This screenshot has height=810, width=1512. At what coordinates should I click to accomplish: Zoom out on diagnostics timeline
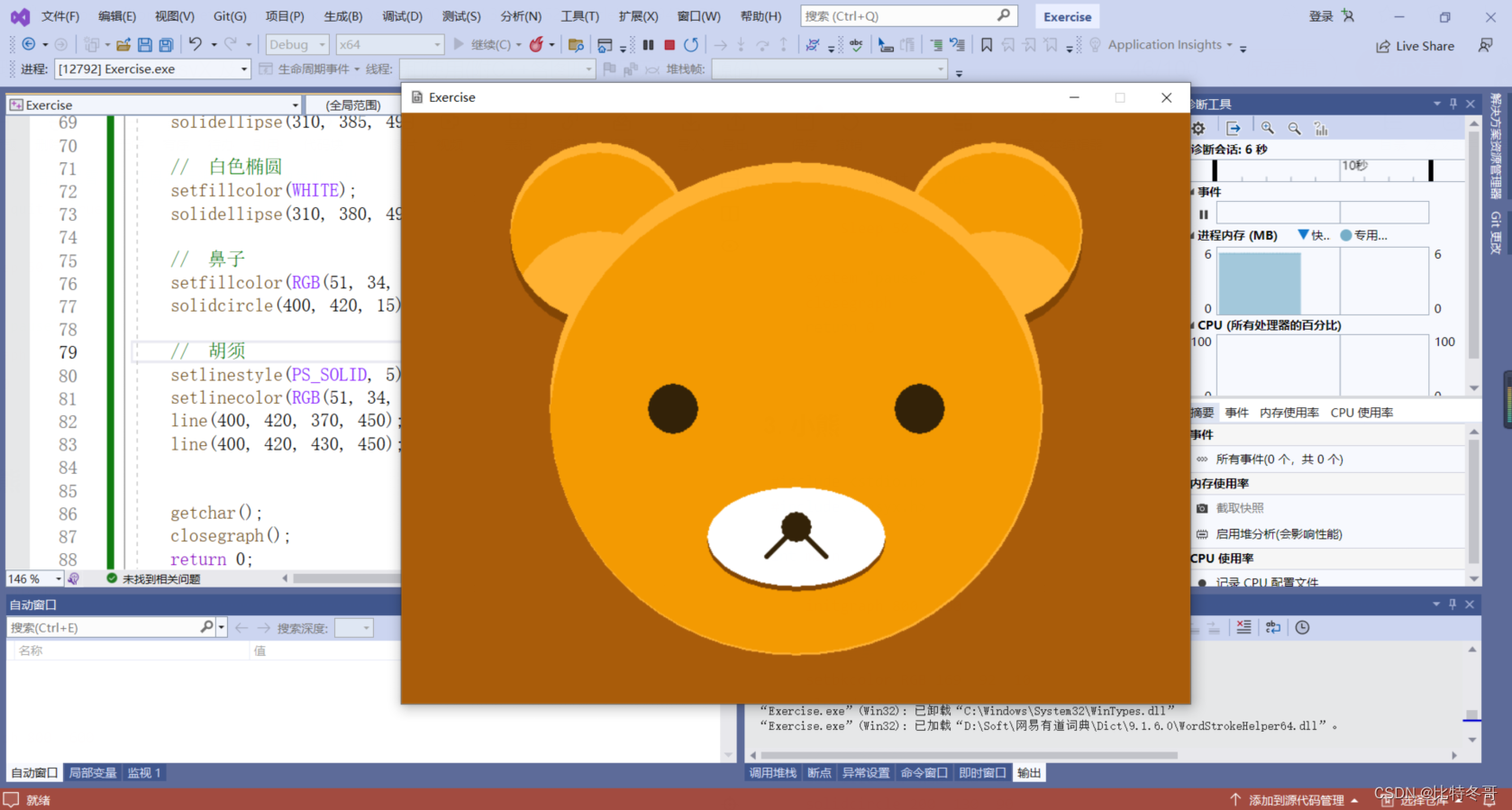tap(1295, 128)
